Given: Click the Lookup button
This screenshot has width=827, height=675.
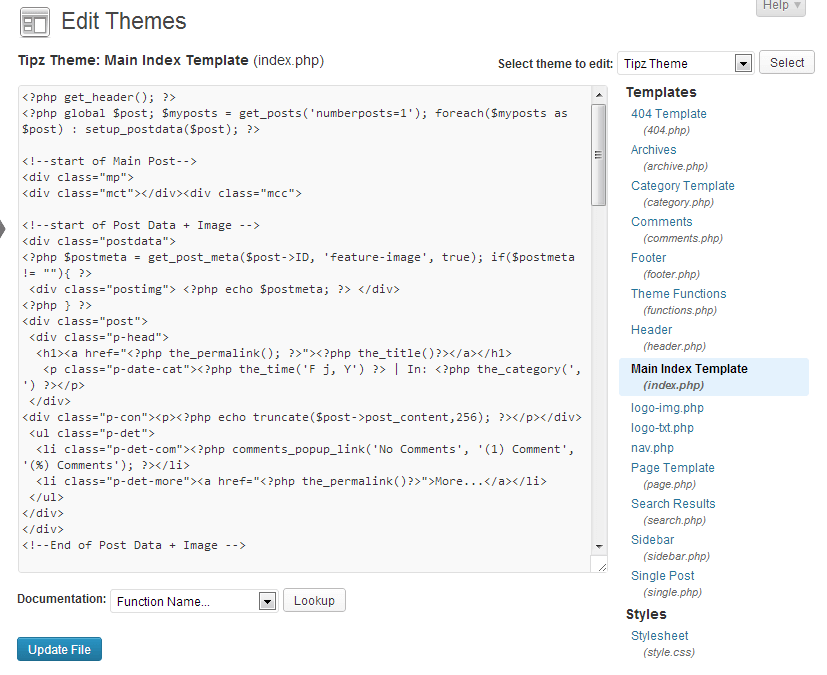Looking at the screenshot, I should coord(314,601).
